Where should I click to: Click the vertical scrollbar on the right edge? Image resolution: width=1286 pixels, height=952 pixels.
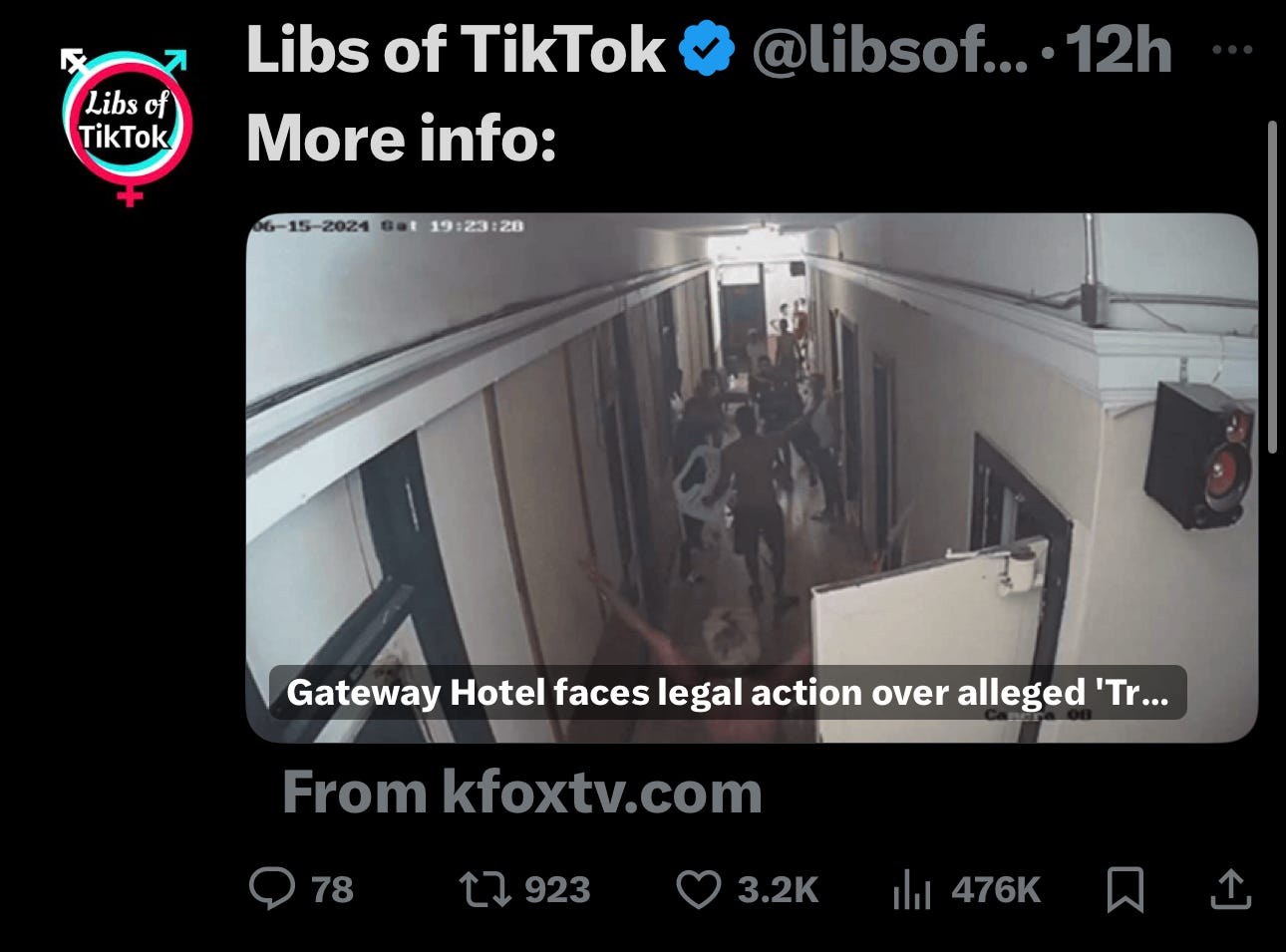[x=1271, y=287]
